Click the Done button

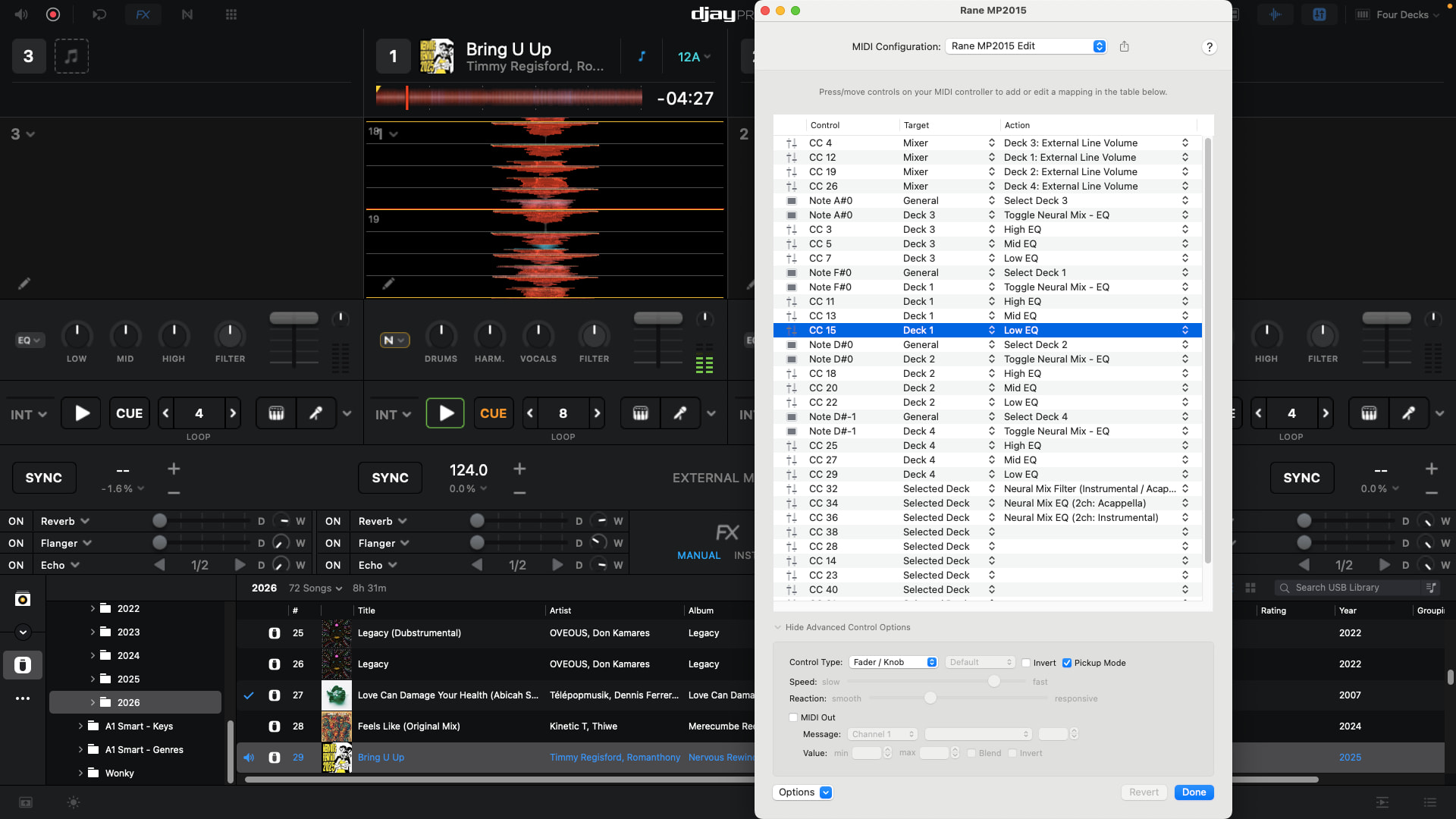[1193, 792]
